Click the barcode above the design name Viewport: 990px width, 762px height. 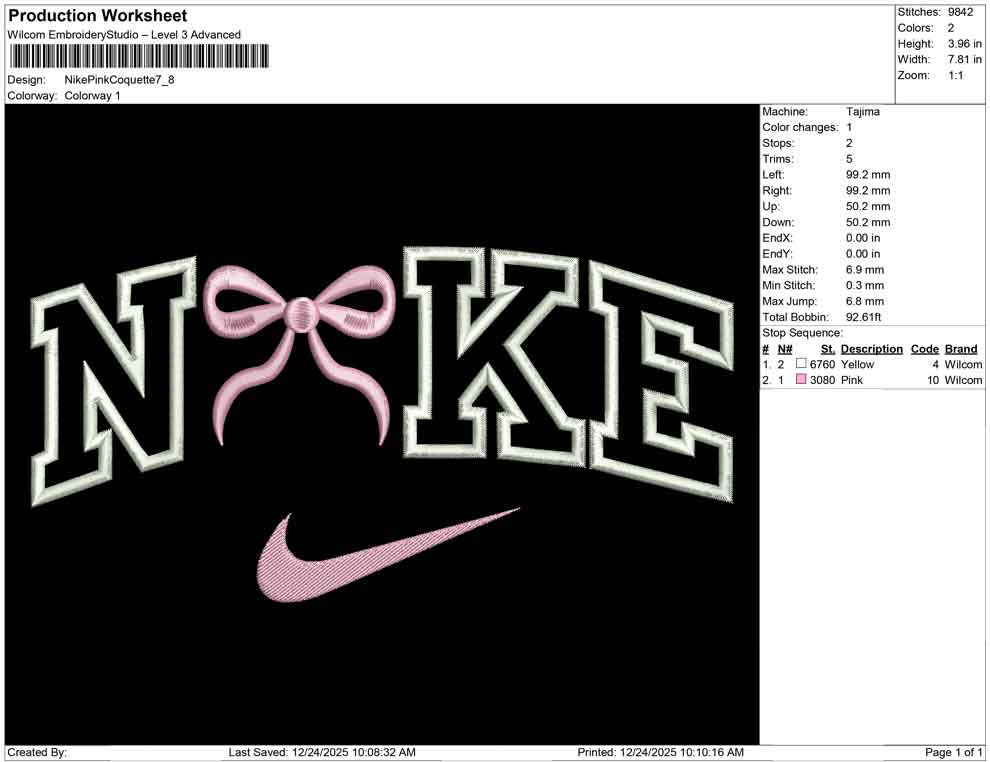pos(140,56)
